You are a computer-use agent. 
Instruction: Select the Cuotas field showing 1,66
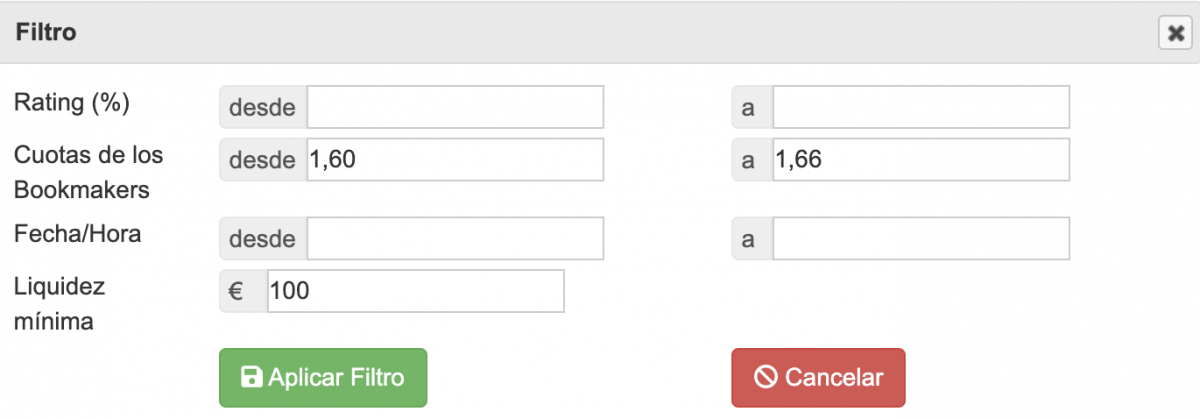[x=921, y=159]
